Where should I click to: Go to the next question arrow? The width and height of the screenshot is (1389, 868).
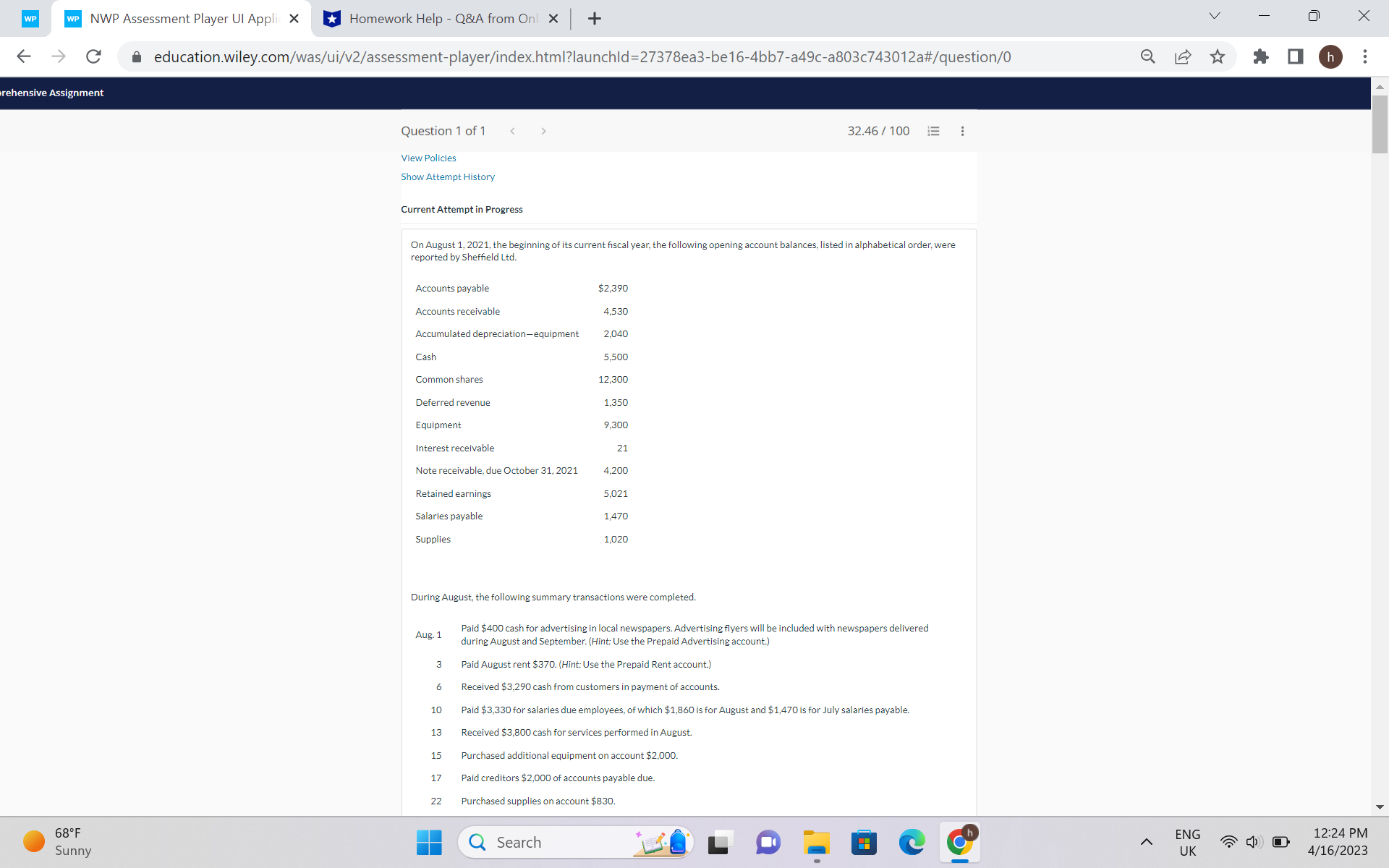(x=543, y=131)
